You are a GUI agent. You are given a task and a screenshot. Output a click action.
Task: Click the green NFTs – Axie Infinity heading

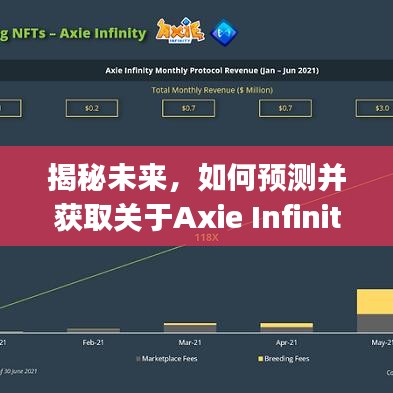click(73, 33)
